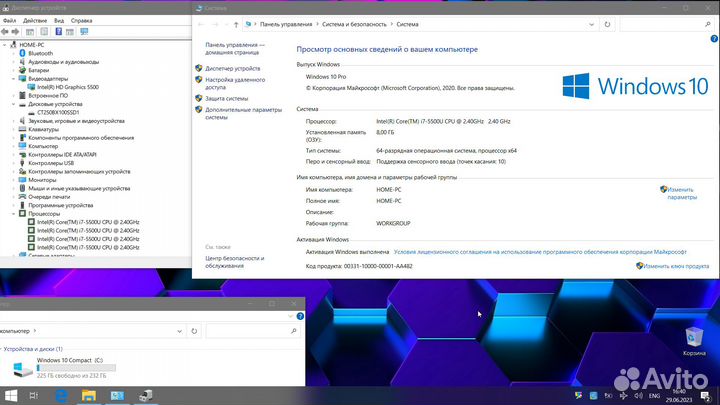Click the search box in Система window

pyautogui.click(x=666, y=24)
